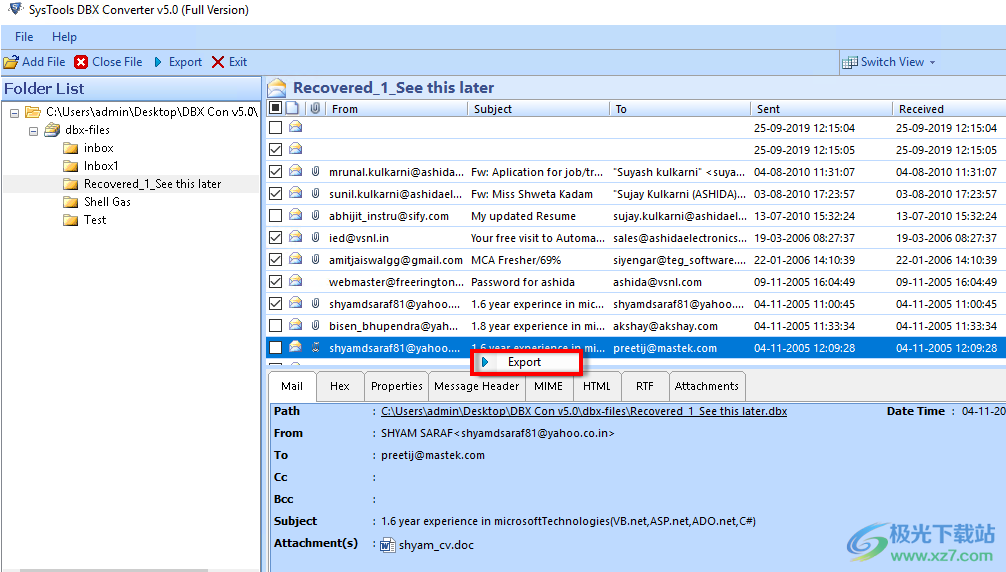Click paperclip icon of bisen_bhupendra email
This screenshot has width=1006, height=572.
(315, 326)
